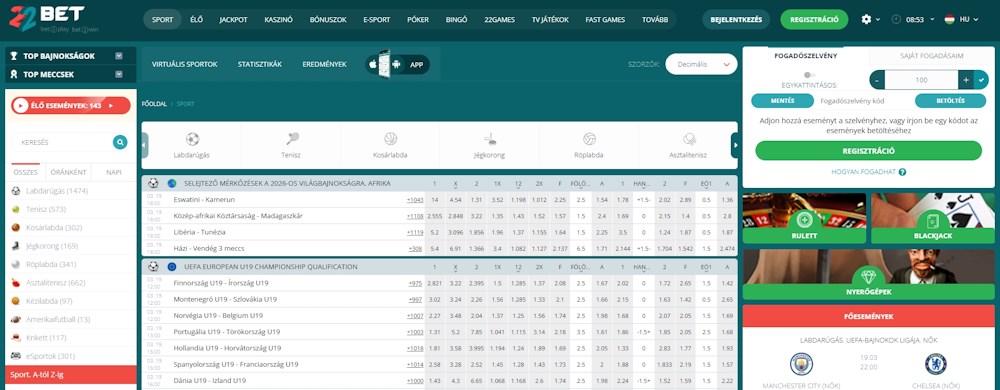Expand +975 markets for Finnország U19 match
1000x390 pixels.
click(x=415, y=284)
